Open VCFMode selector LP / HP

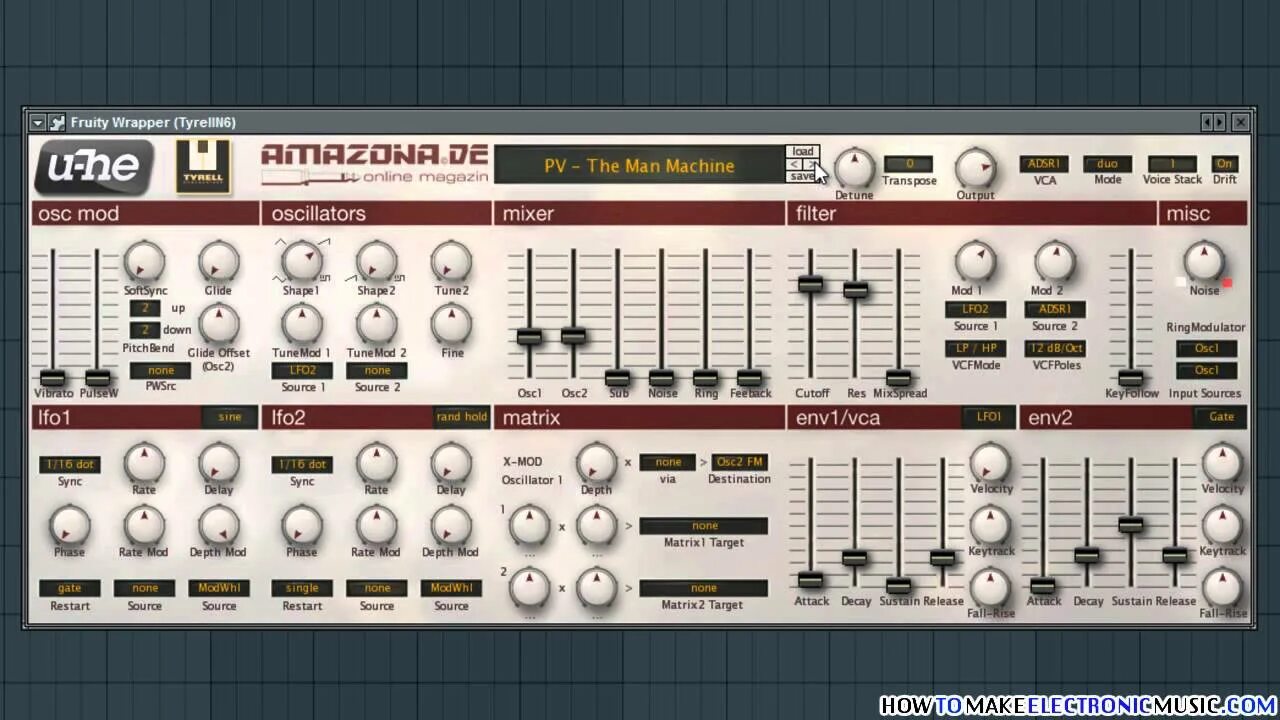pos(975,349)
